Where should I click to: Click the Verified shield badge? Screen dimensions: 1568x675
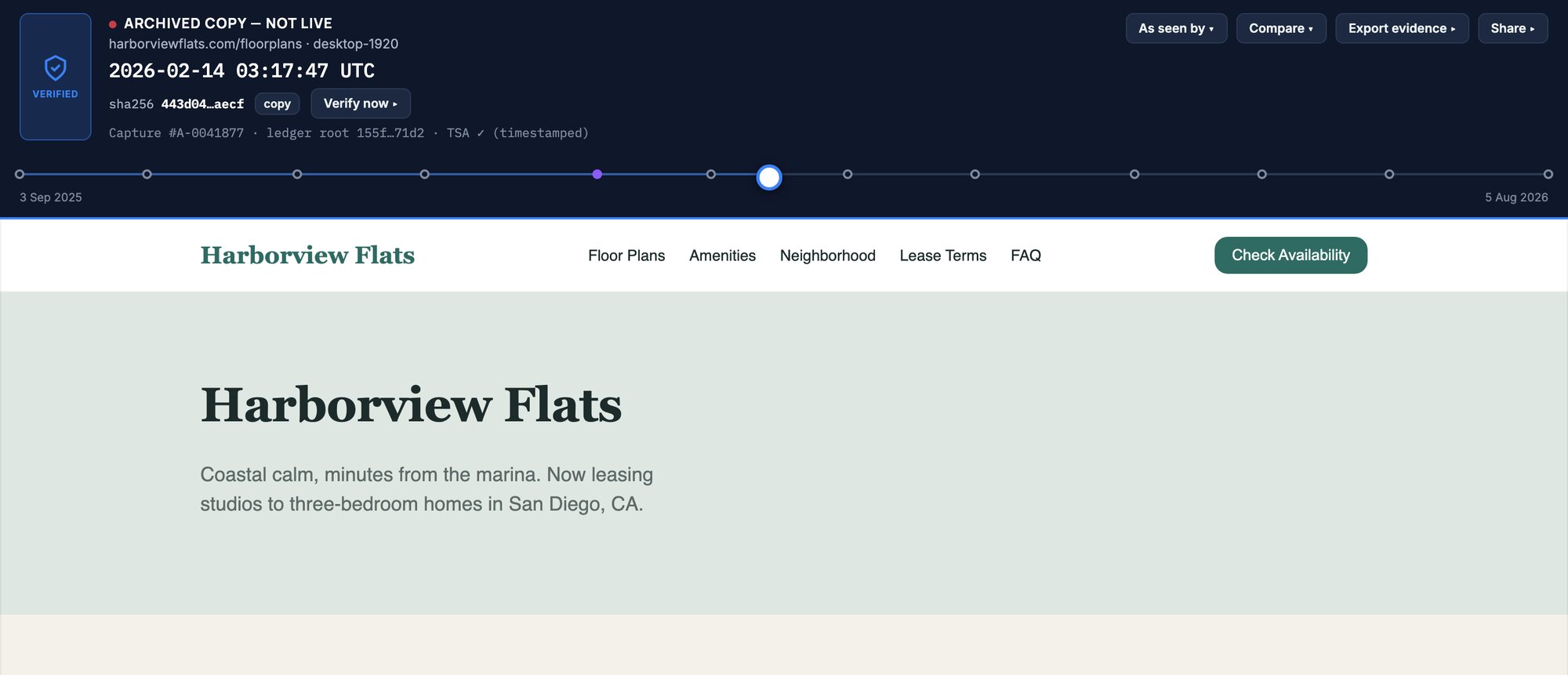[x=55, y=77]
